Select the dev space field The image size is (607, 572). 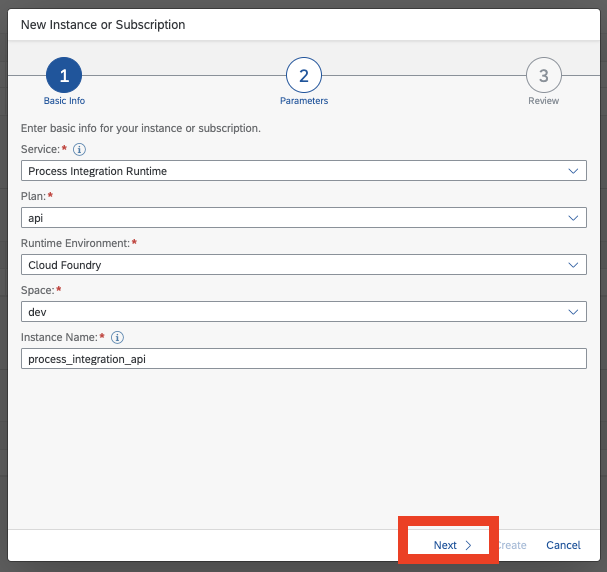click(x=304, y=312)
